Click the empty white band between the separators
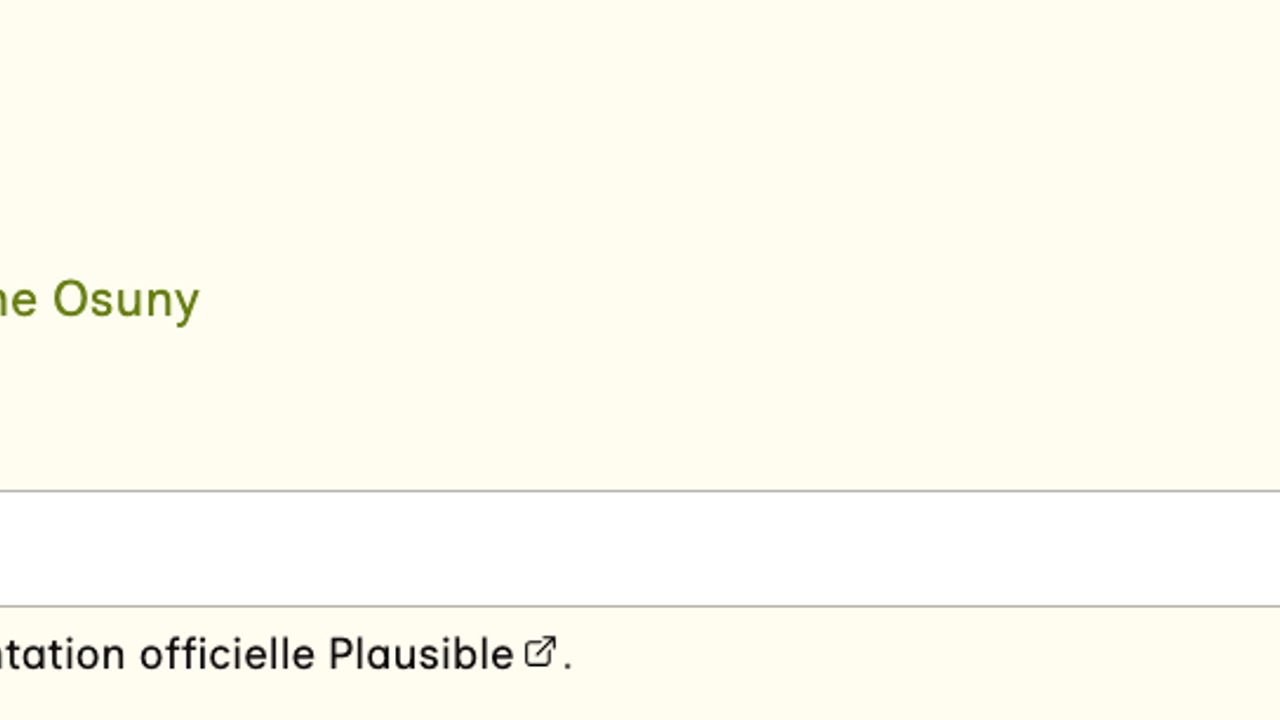Screen dimensions: 1280x720 640,548
